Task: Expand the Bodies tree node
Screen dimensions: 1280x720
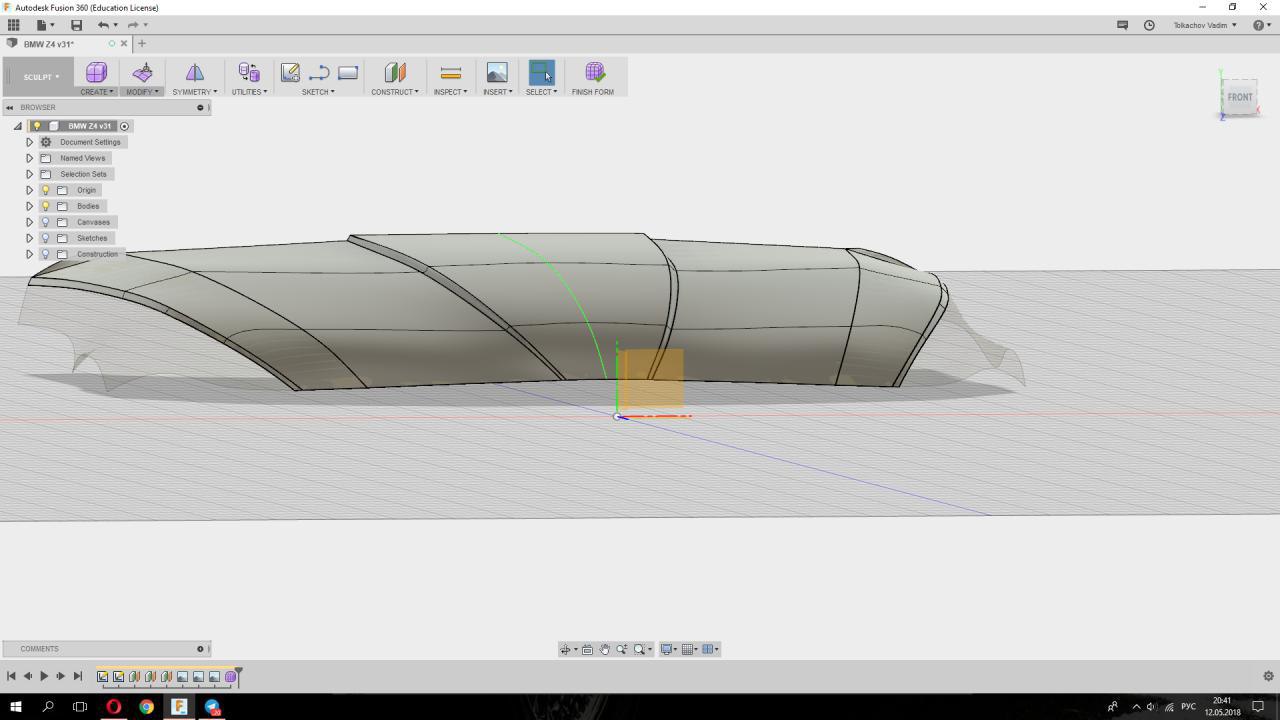Action: tap(29, 206)
